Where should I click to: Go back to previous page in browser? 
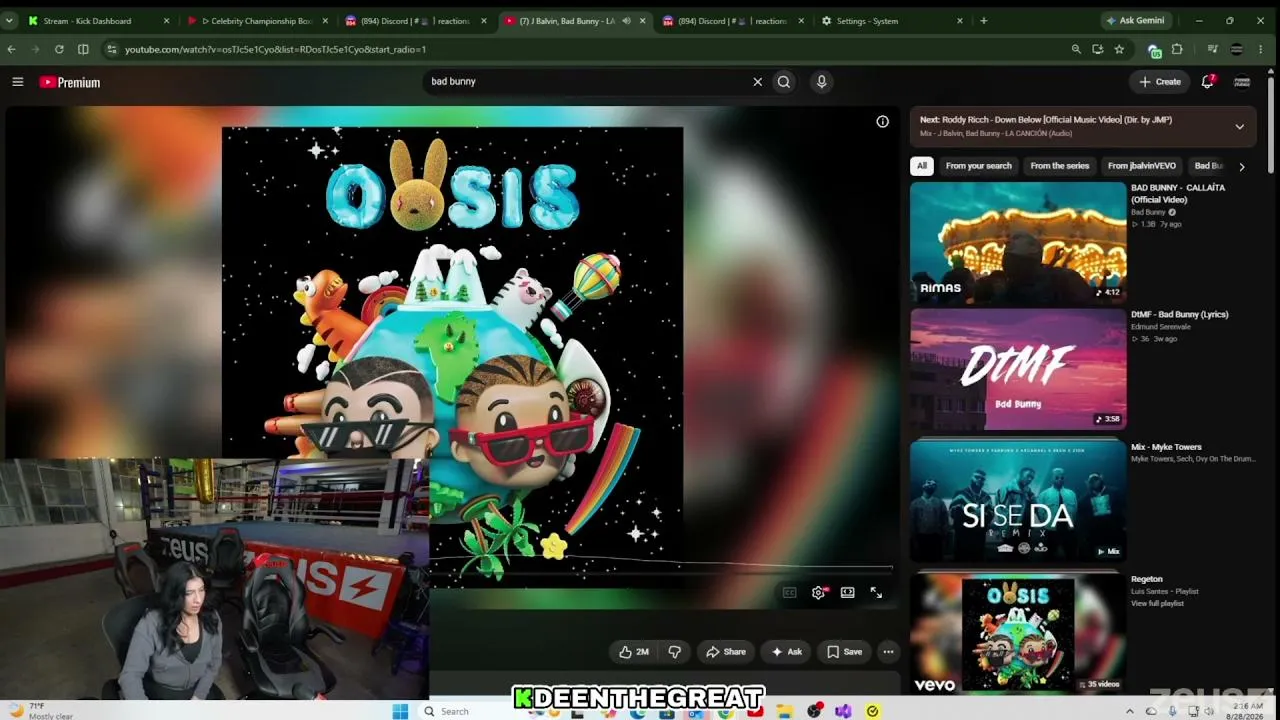12,49
